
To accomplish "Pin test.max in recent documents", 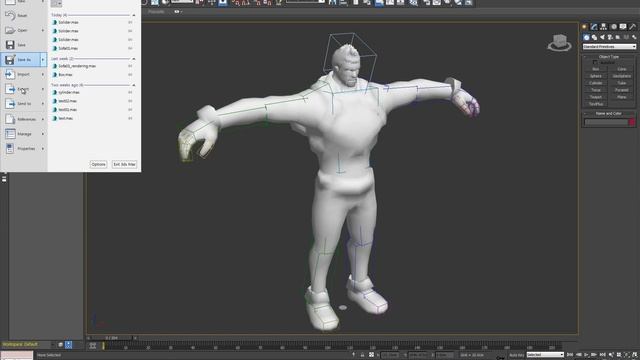I will click(x=130, y=118).
